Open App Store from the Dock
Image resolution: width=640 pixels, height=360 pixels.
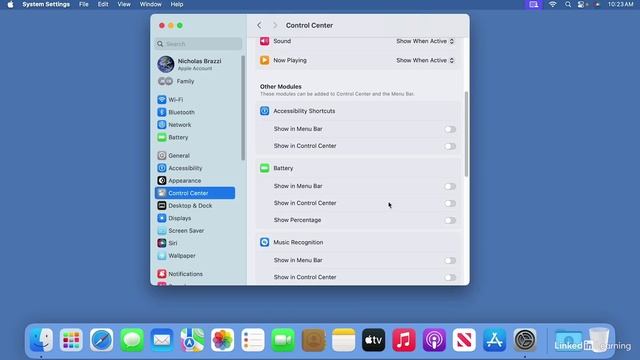pyautogui.click(x=494, y=340)
